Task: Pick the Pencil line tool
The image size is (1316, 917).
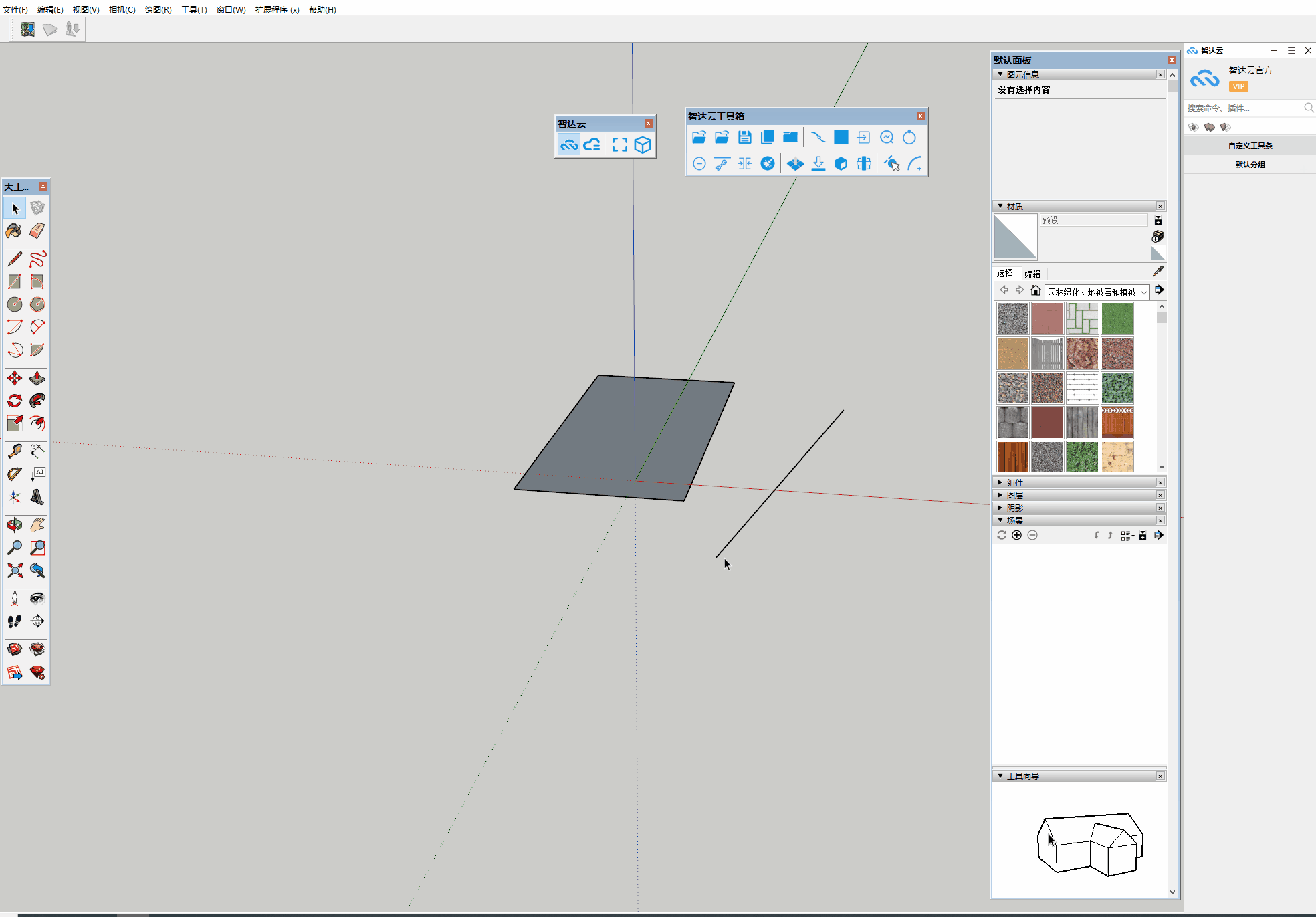Action: [15, 259]
